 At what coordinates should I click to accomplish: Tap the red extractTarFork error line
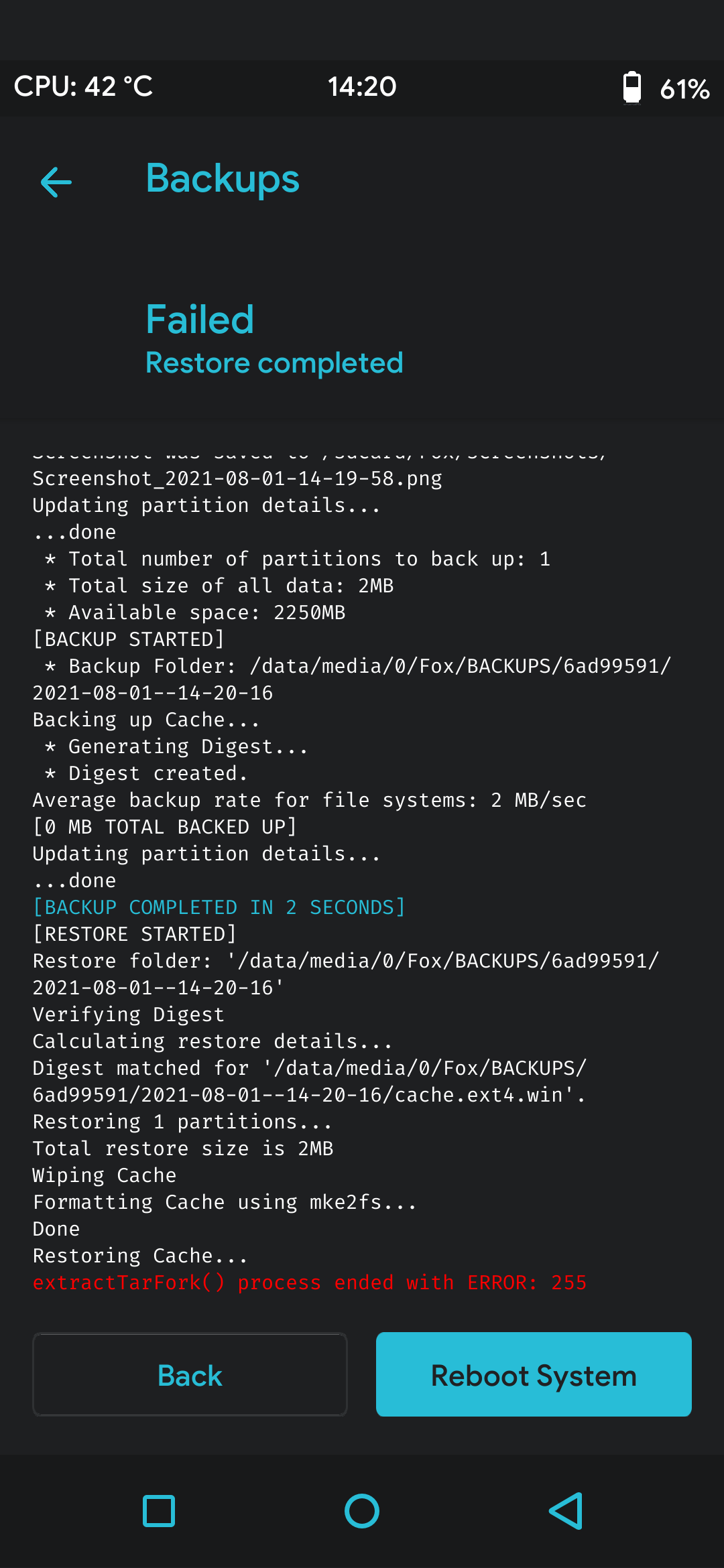(x=310, y=1283)
